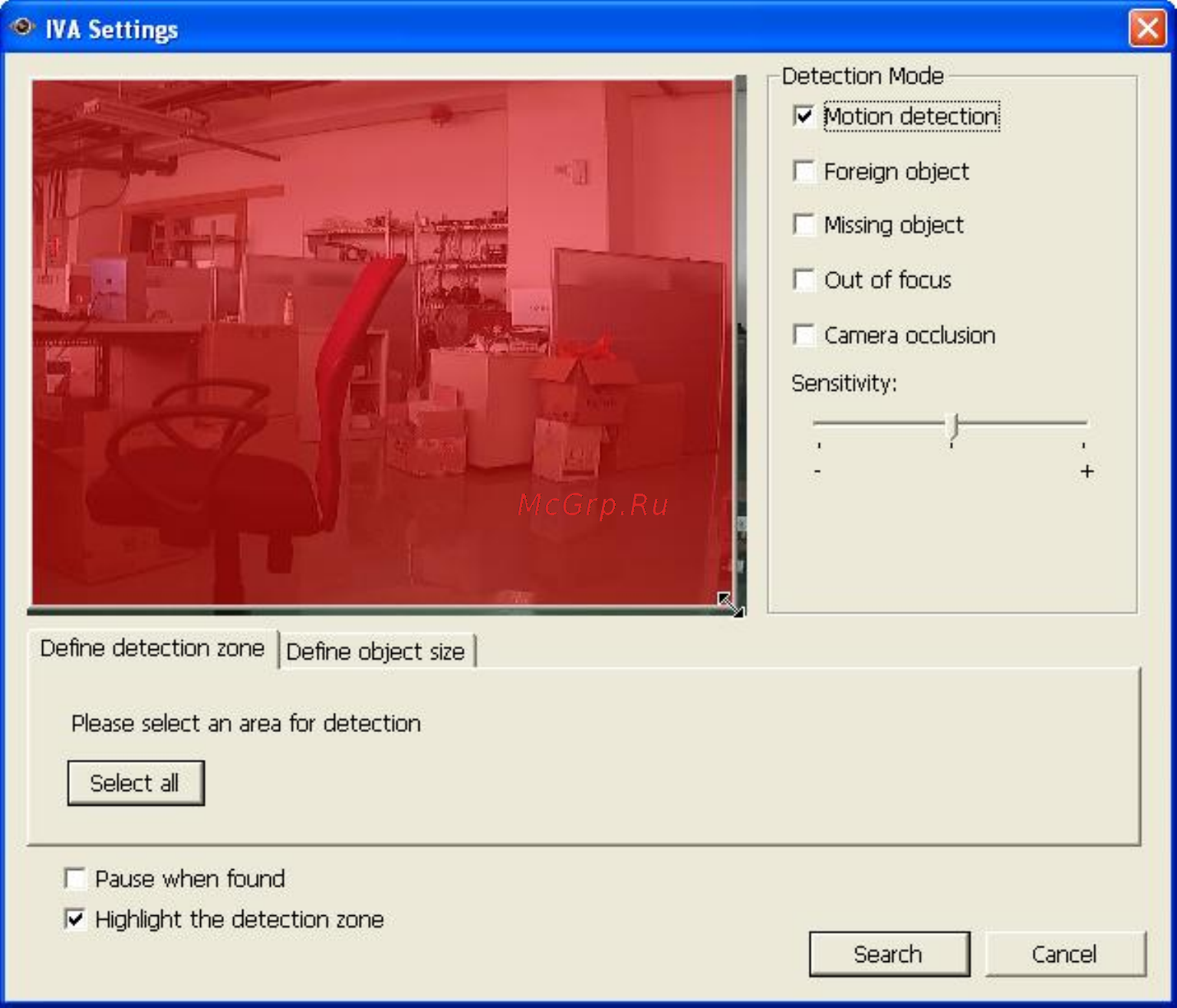Click the Detection Mode group label
This screenshot has width=1177, height=1008.
click(x=863, y=76)
